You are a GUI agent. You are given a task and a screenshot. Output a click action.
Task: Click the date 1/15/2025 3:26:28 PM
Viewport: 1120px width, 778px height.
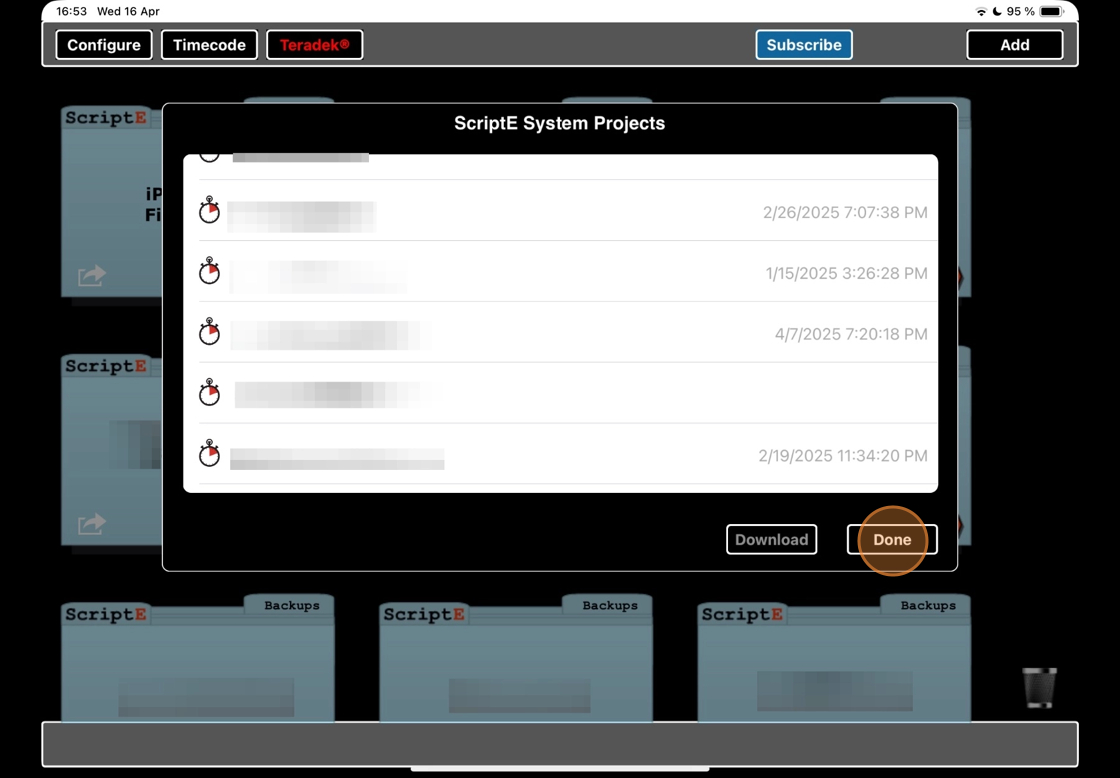click(846, 273)
